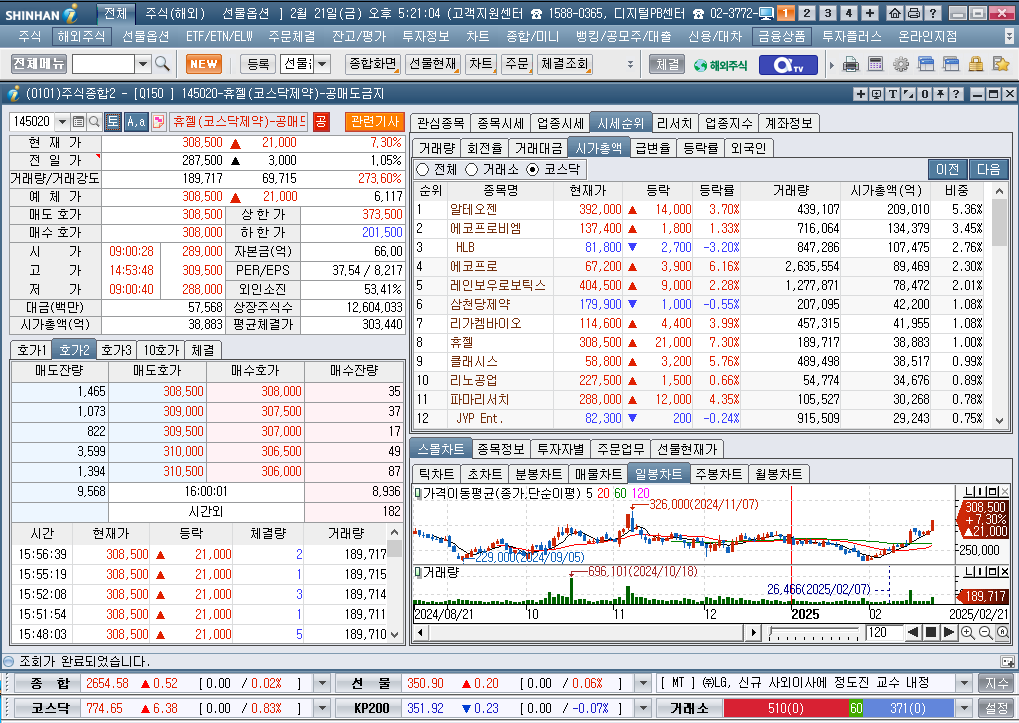The height and width of the screenshot is (723, 1019).
Task: Open the 해외주식 menu
Action: 81,37
